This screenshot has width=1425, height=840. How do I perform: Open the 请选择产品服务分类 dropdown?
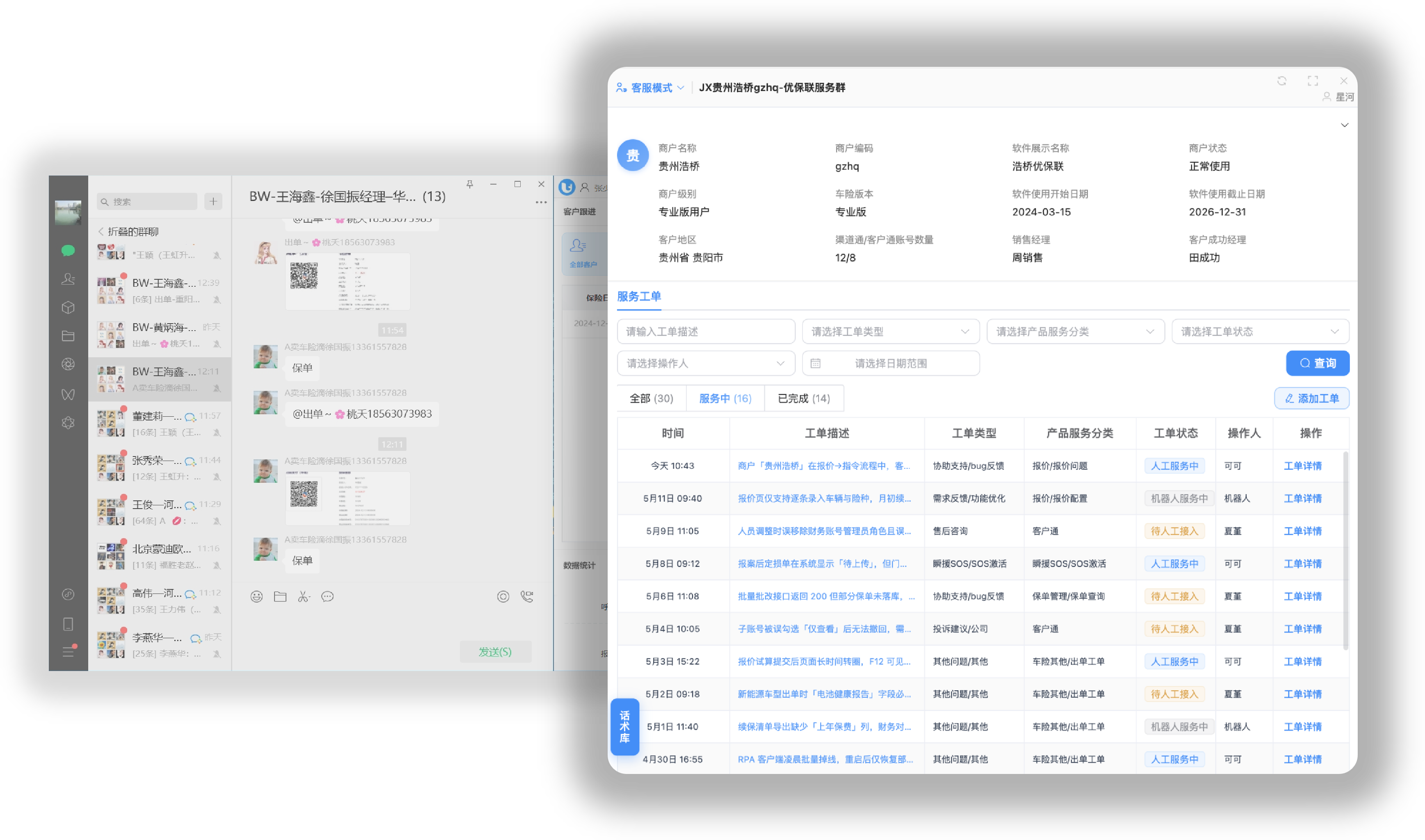click(x=1076, y=332)
